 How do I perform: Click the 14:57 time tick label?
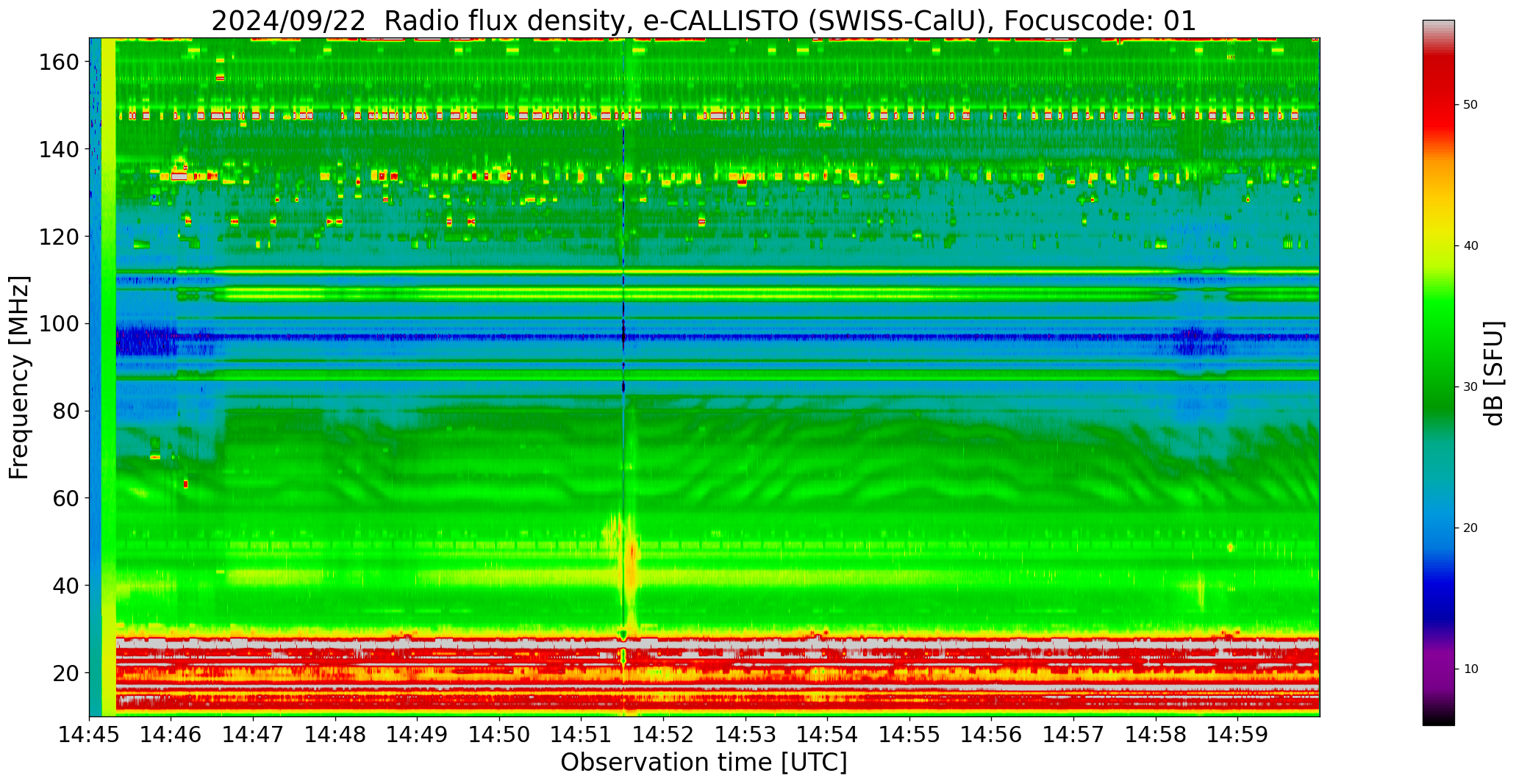(1073, 734)
